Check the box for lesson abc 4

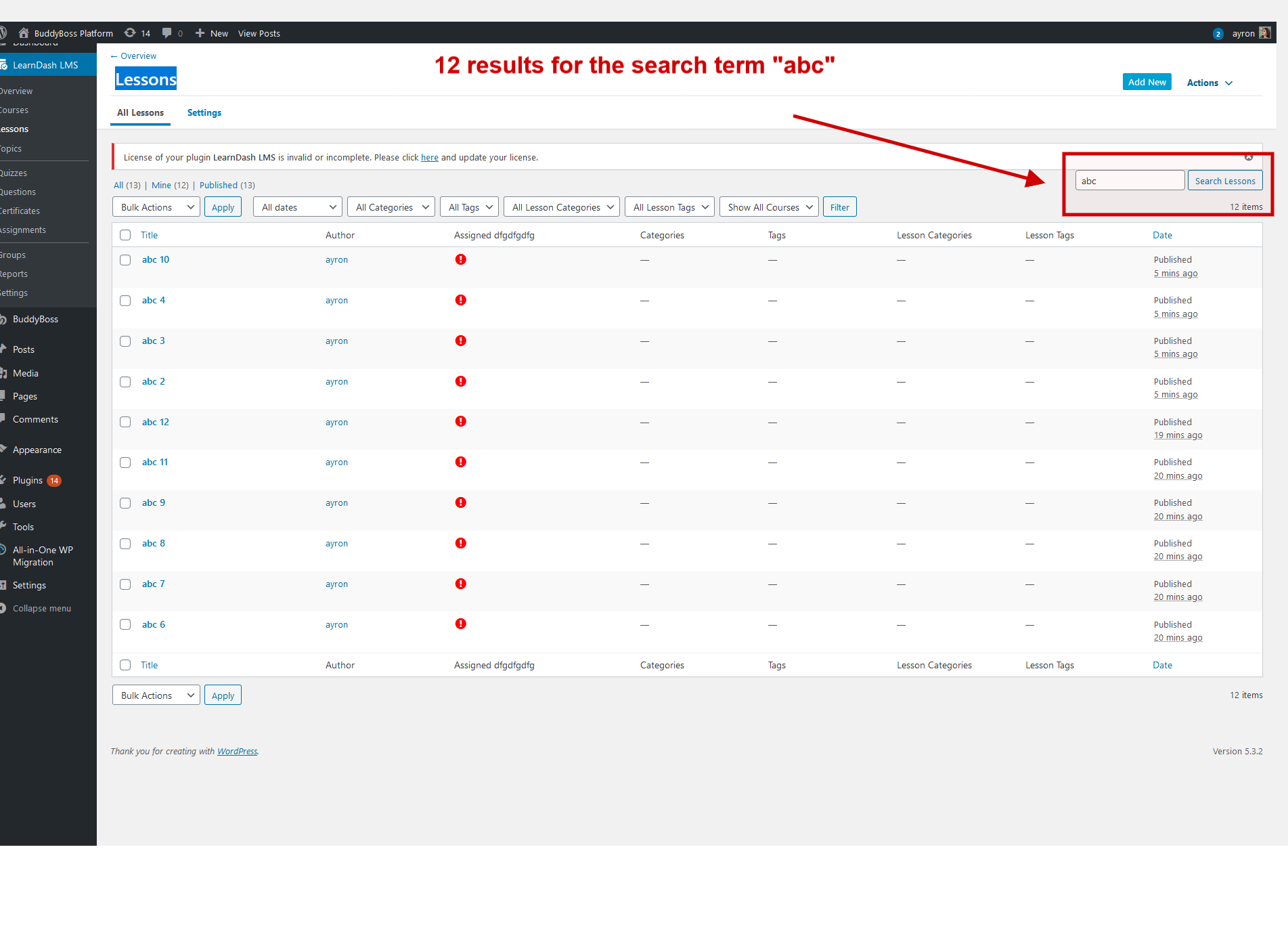[125, 301]
